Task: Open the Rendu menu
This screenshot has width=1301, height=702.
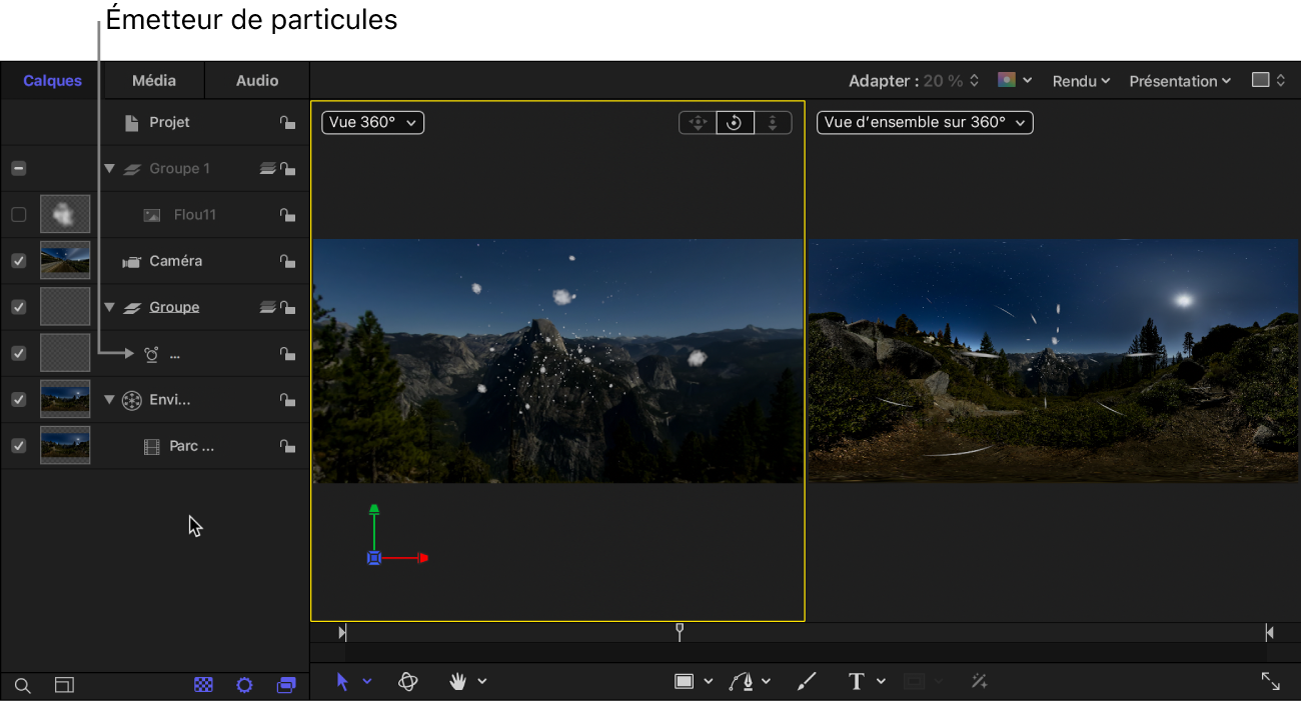Action: click(1081, 81)
